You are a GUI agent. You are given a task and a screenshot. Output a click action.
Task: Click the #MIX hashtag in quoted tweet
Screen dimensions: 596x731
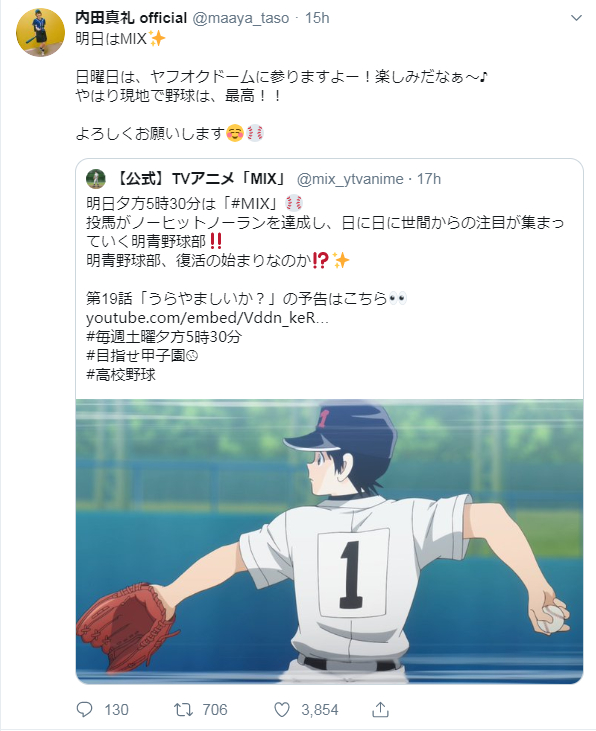(x=250, y=203)
